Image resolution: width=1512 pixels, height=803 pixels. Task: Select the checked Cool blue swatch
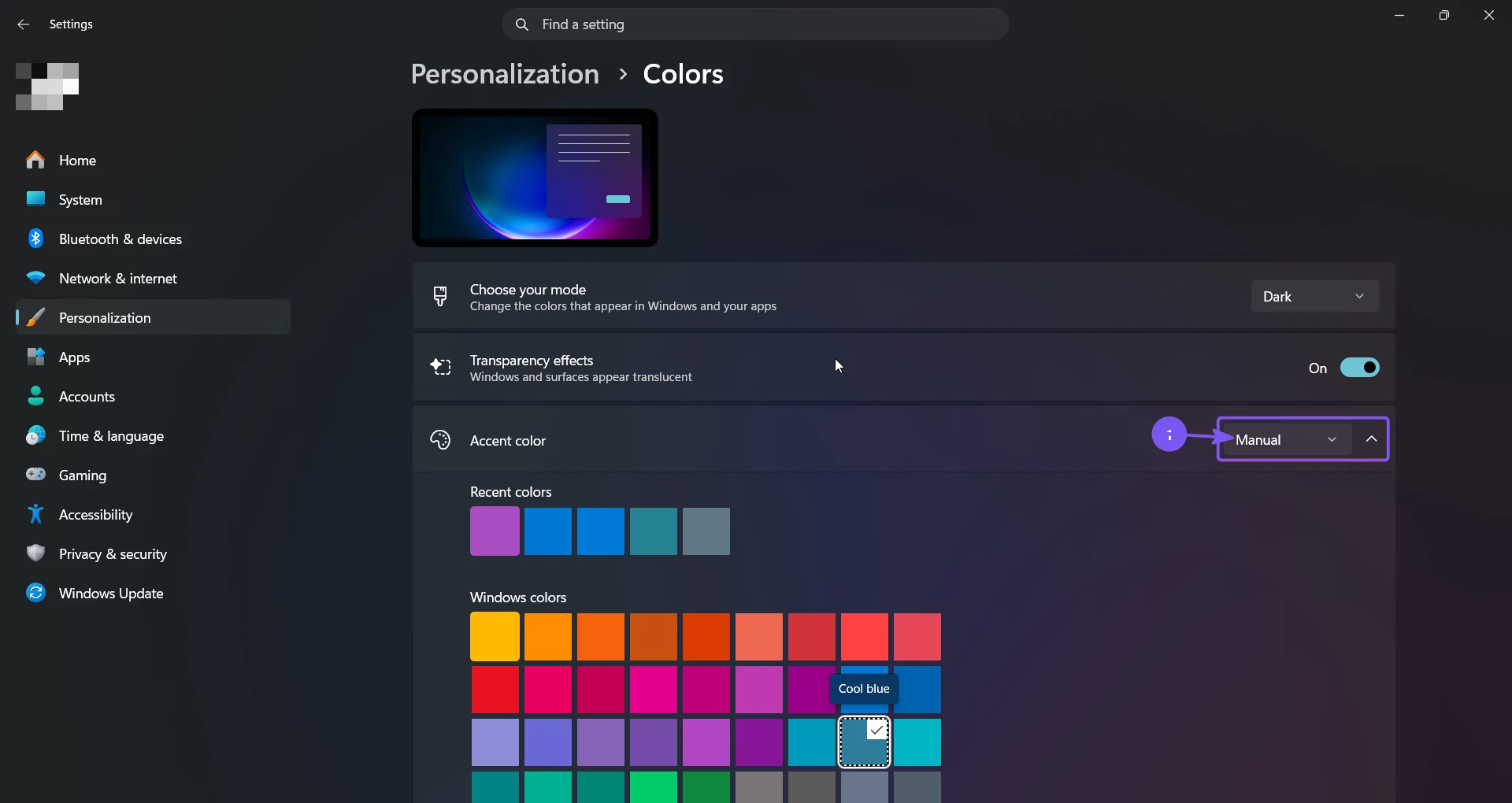864,742
